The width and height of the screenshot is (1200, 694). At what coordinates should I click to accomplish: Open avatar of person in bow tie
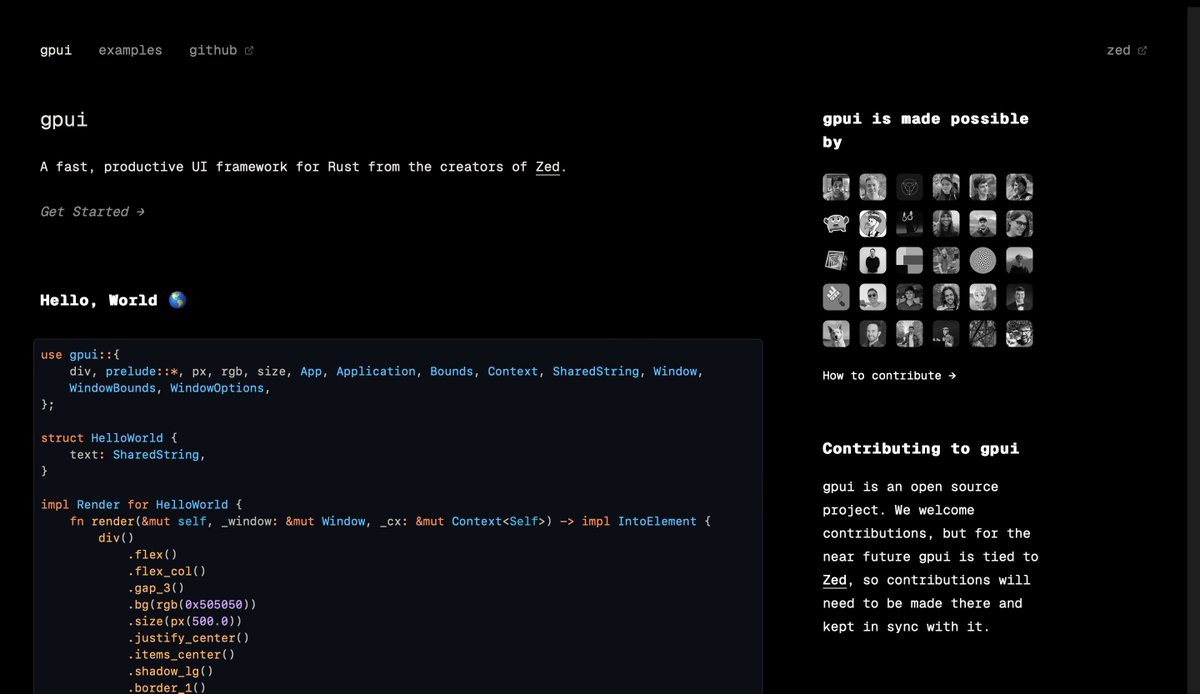tap(1019, 297)
